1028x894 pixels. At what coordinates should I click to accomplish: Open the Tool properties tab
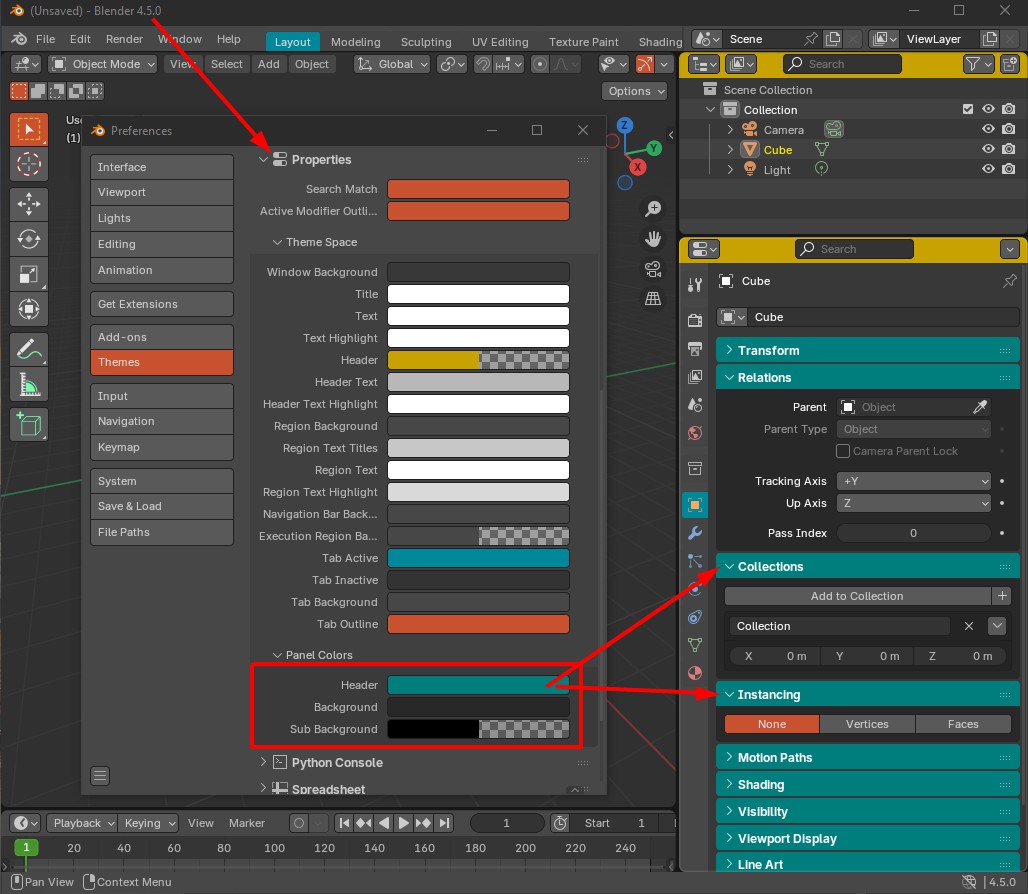coord(695,284)
